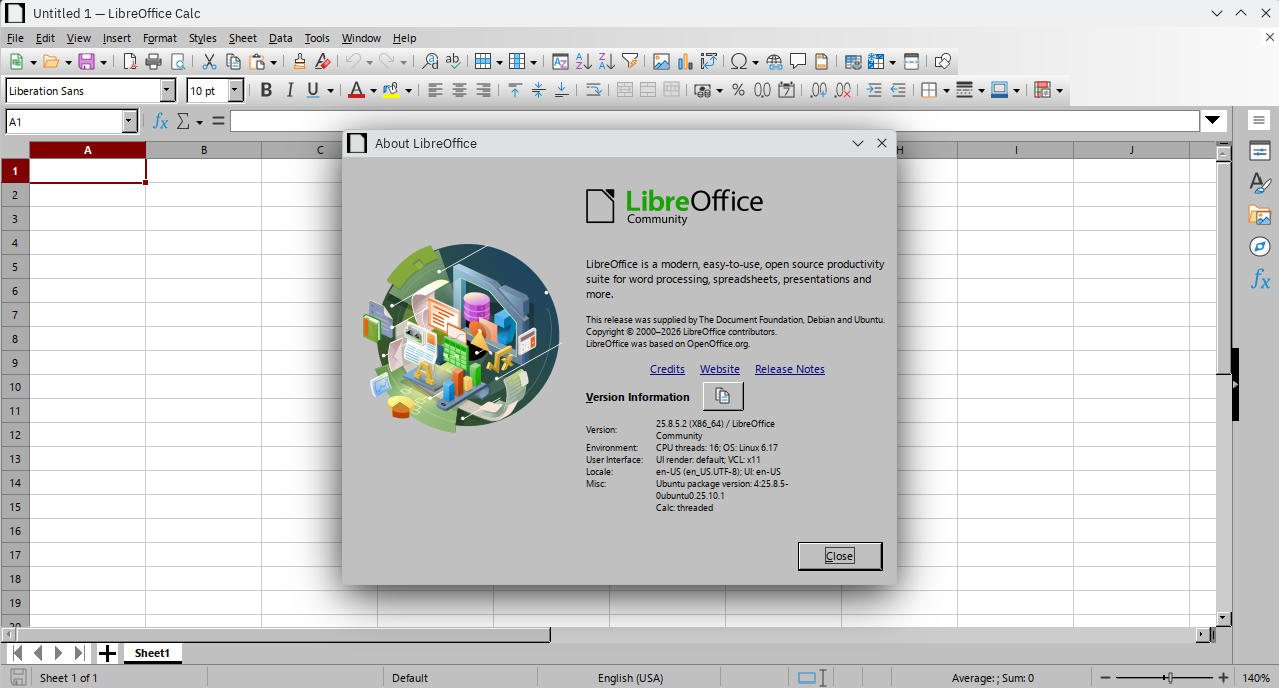Open Font Size dropdown

coord(236,90)
